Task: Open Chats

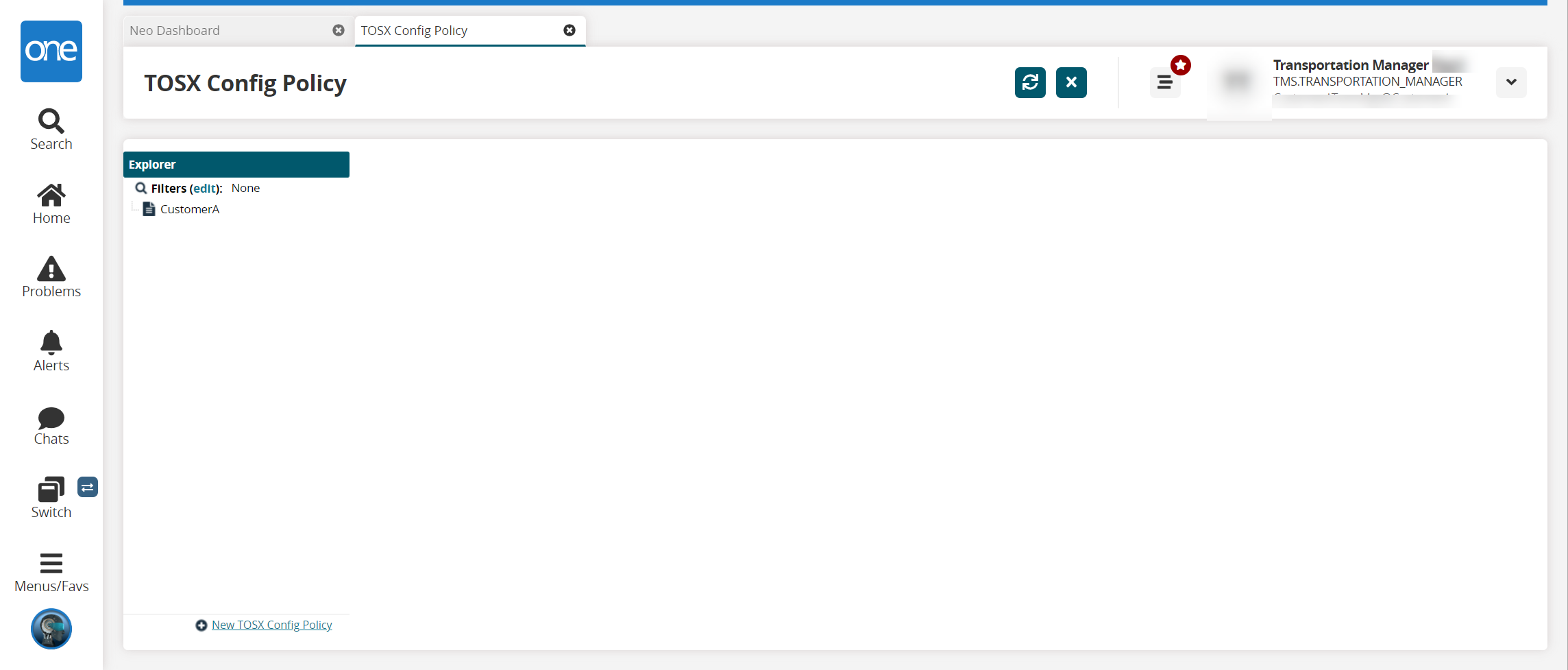Action: pos(51,425)
